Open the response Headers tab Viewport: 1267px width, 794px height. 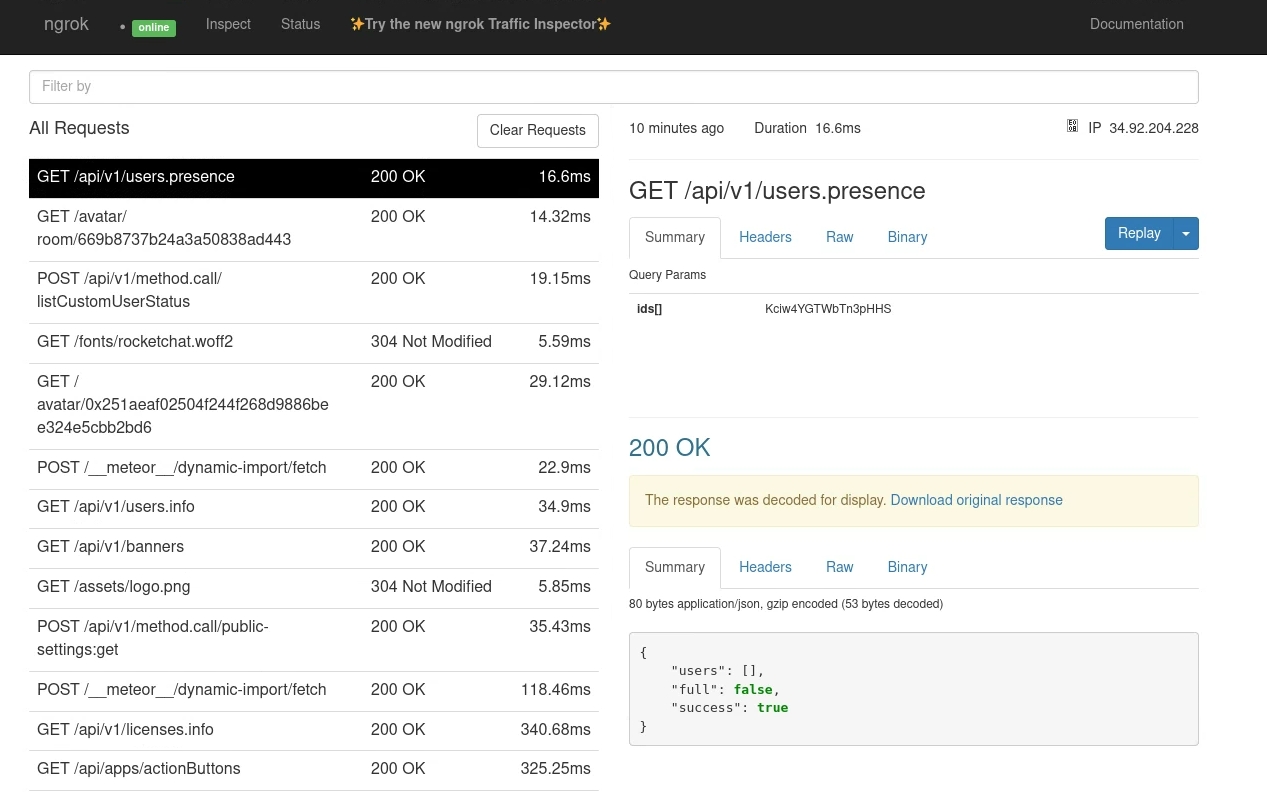point(765,567)
